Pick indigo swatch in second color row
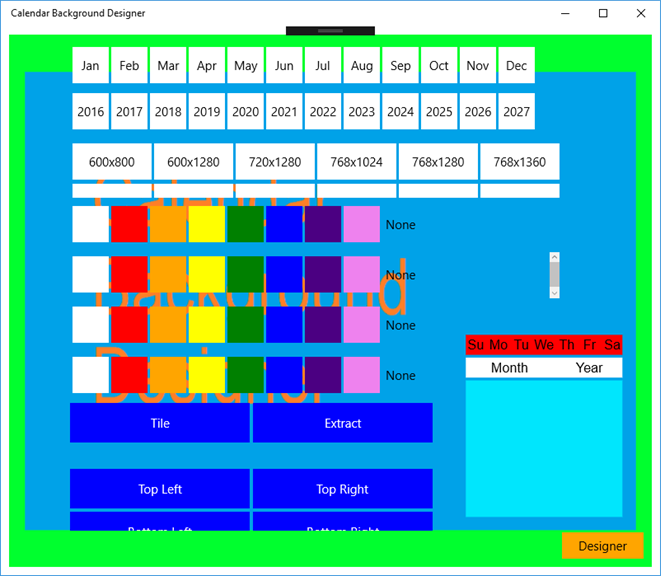This screenshot has width=661, height=576. tap(323, 274)
